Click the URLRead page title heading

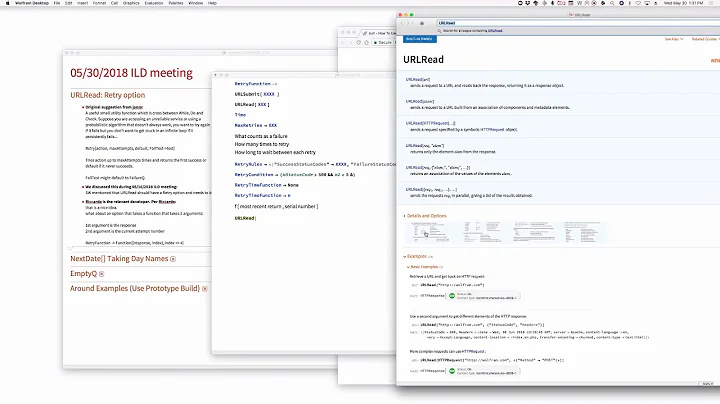click(x=423, y=60)
